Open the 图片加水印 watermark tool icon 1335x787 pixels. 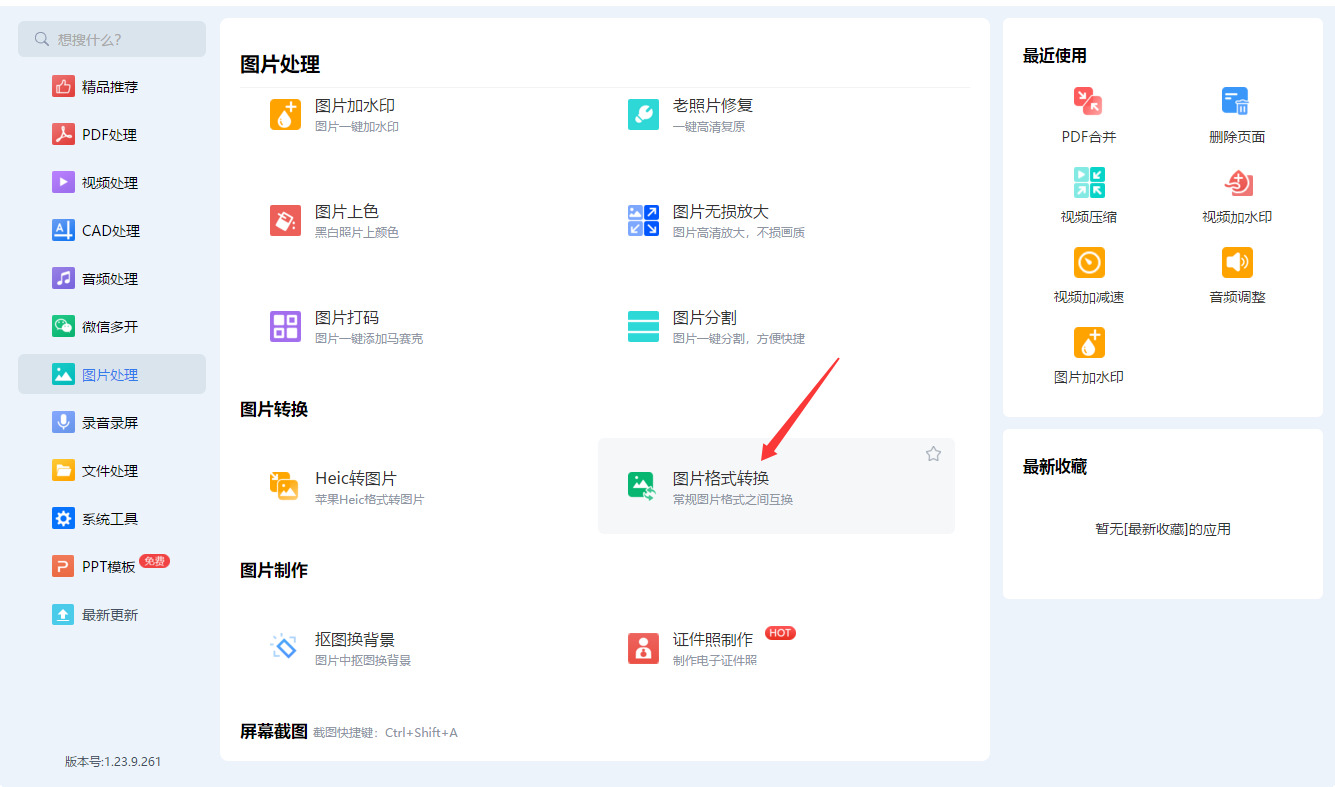[285, 115]
